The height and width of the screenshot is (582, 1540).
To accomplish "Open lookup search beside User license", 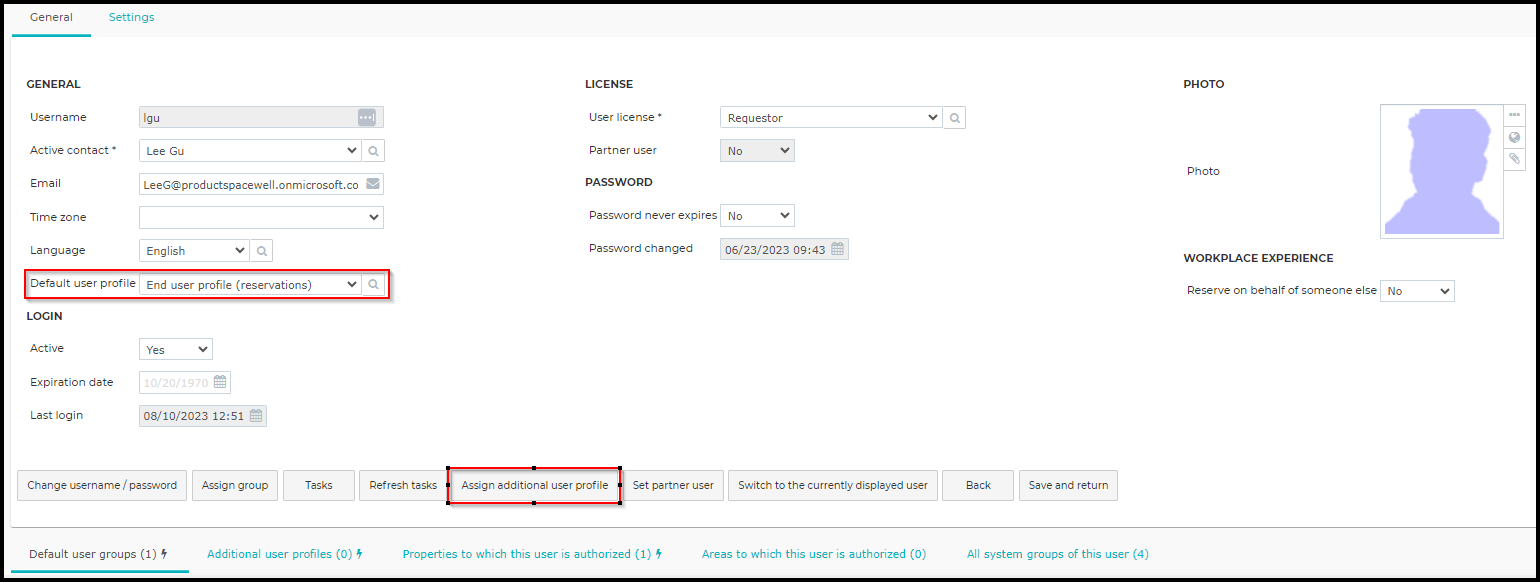I will [955, 118].
